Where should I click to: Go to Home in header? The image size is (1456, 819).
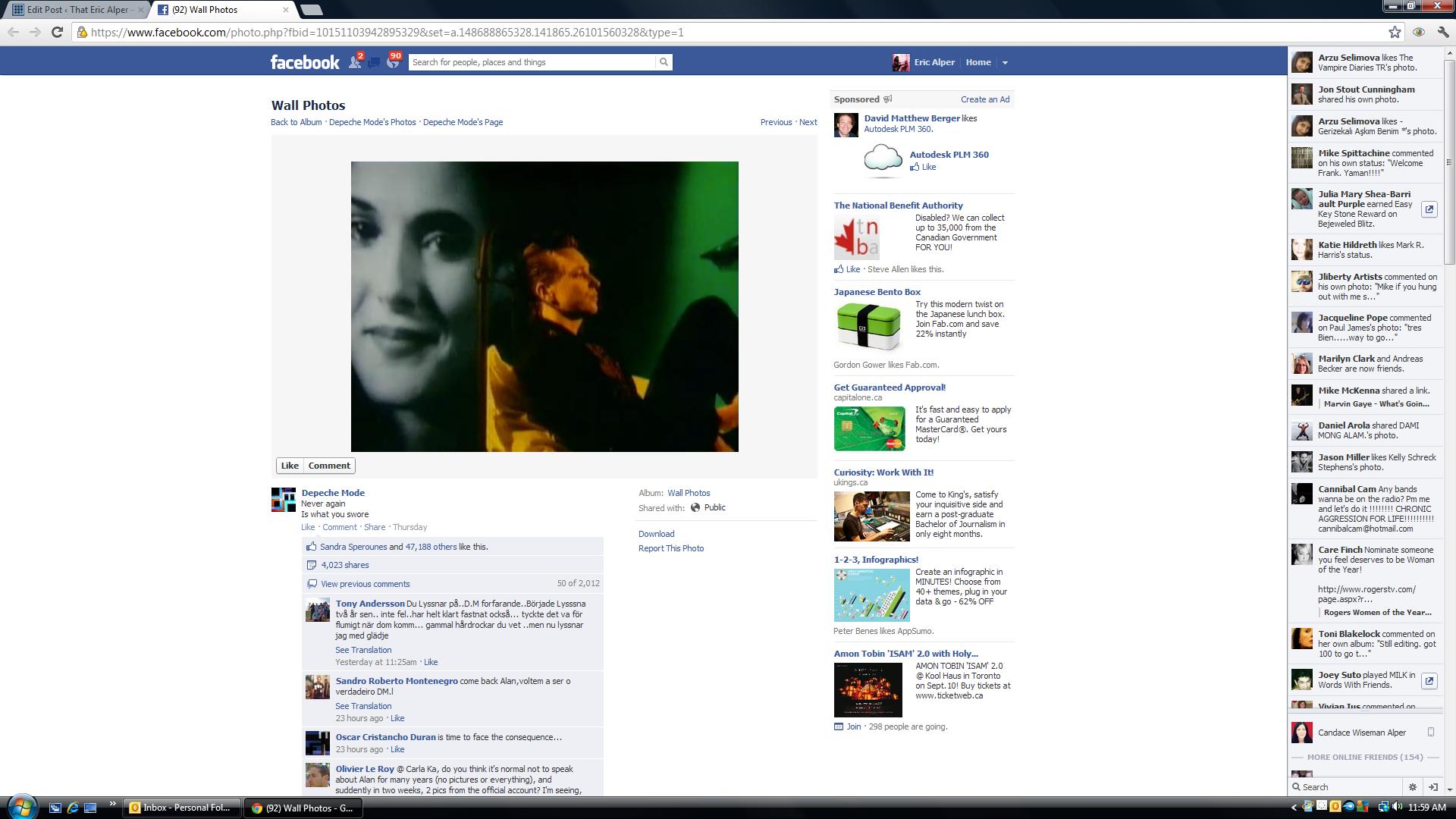pos(978,62)
